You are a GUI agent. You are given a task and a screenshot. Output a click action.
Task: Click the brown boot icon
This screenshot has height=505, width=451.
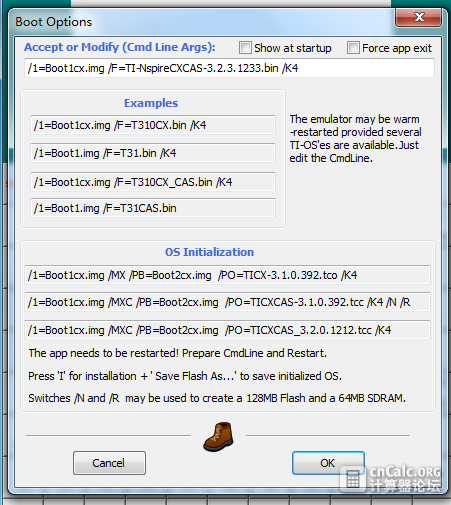(219, 437)
